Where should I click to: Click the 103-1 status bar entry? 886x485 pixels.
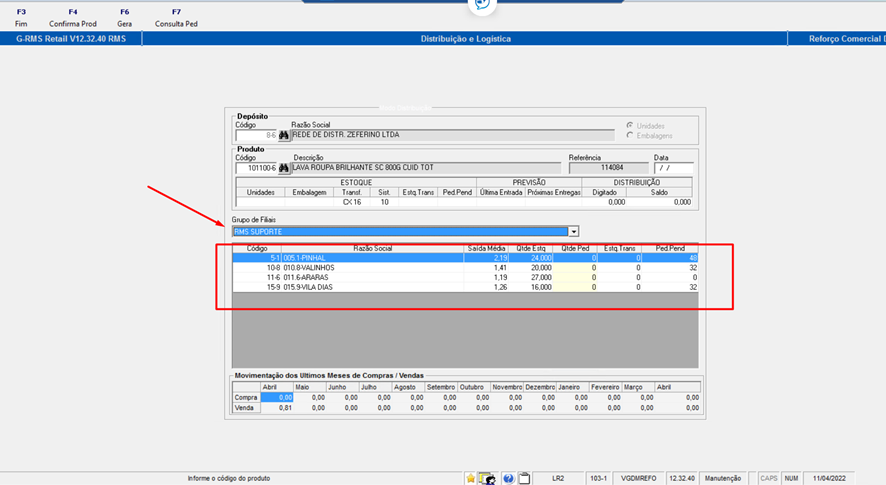[x=598, y=478]
